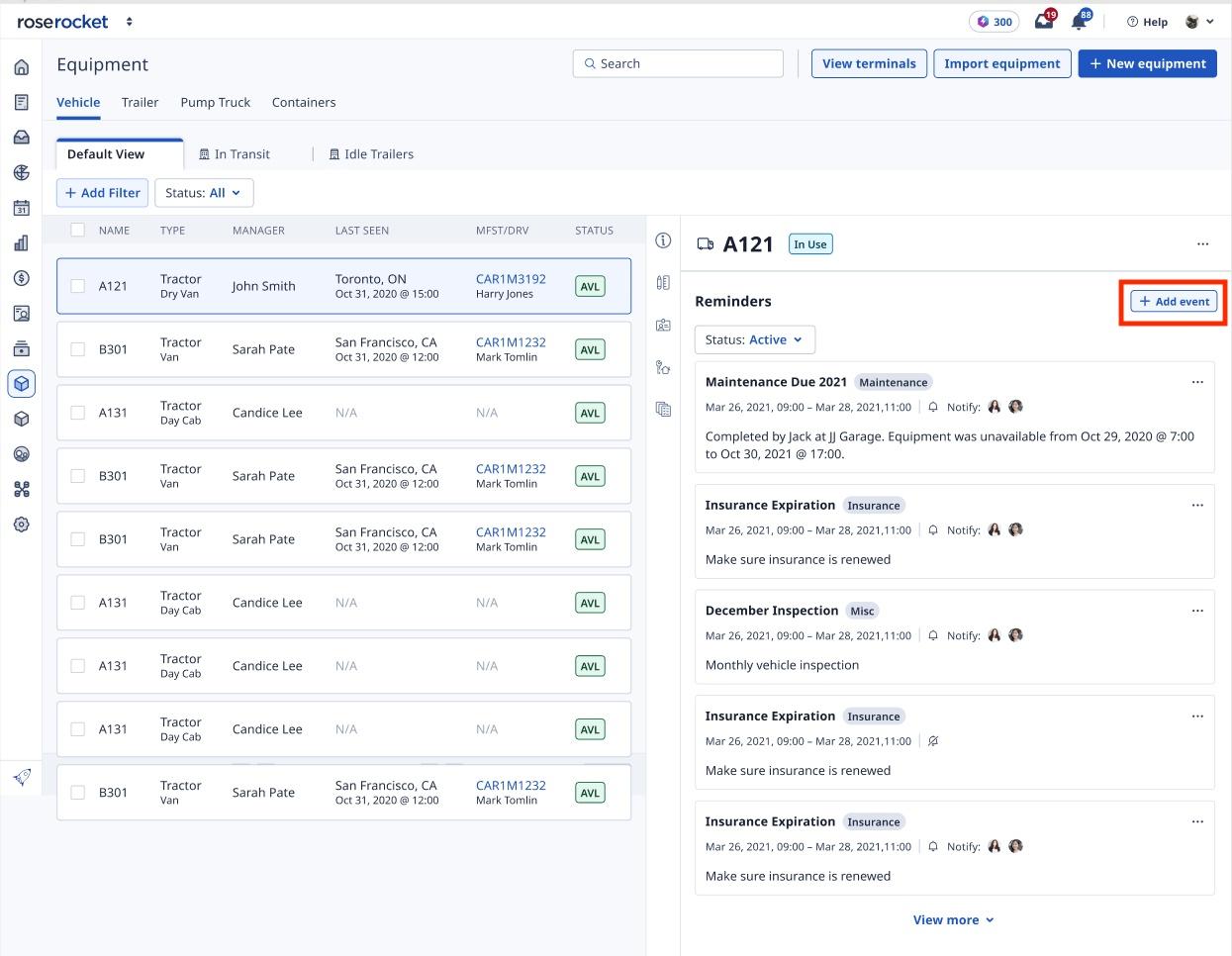Switch to the Trailer tab
Viewport: 1232px width, 956px height.
click(x=140, y=102)
